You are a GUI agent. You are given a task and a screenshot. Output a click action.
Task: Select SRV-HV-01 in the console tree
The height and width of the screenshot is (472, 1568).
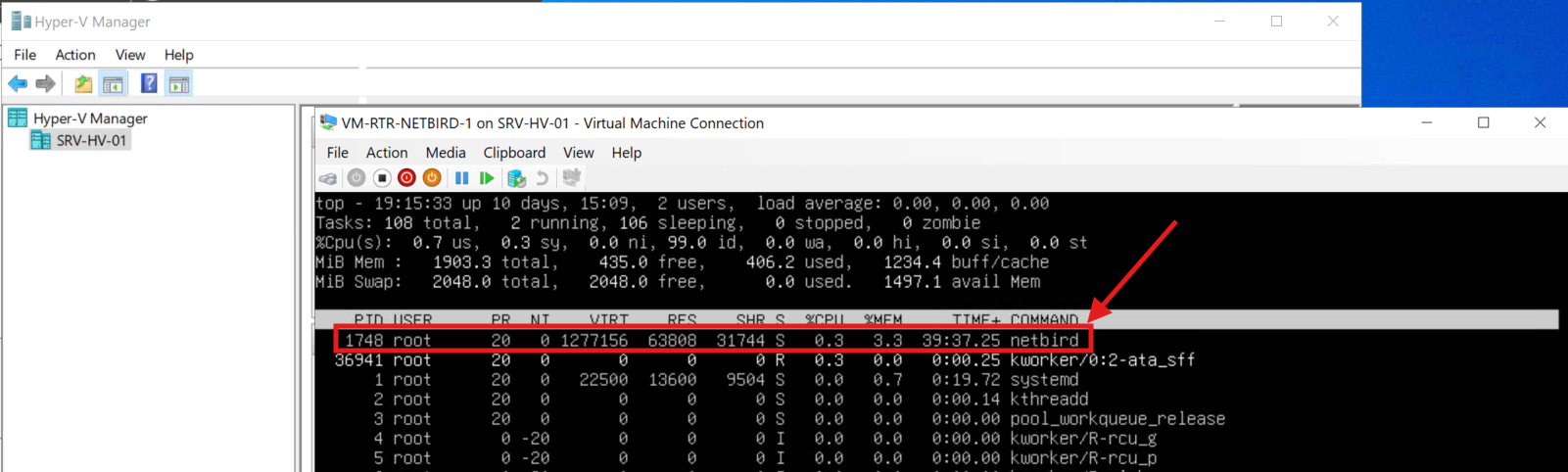pos(91,141)
